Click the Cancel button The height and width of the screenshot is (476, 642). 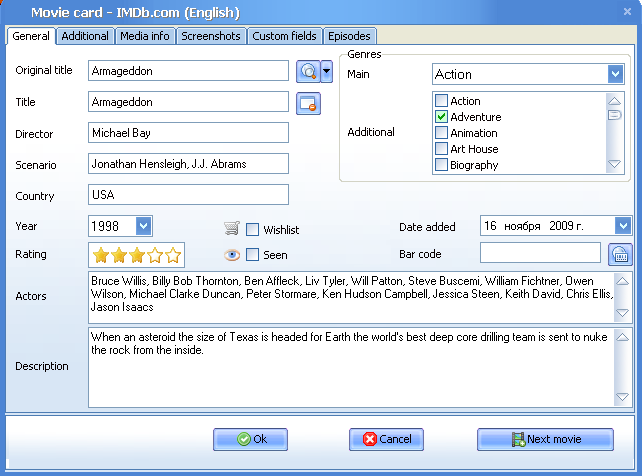[386, 439]
